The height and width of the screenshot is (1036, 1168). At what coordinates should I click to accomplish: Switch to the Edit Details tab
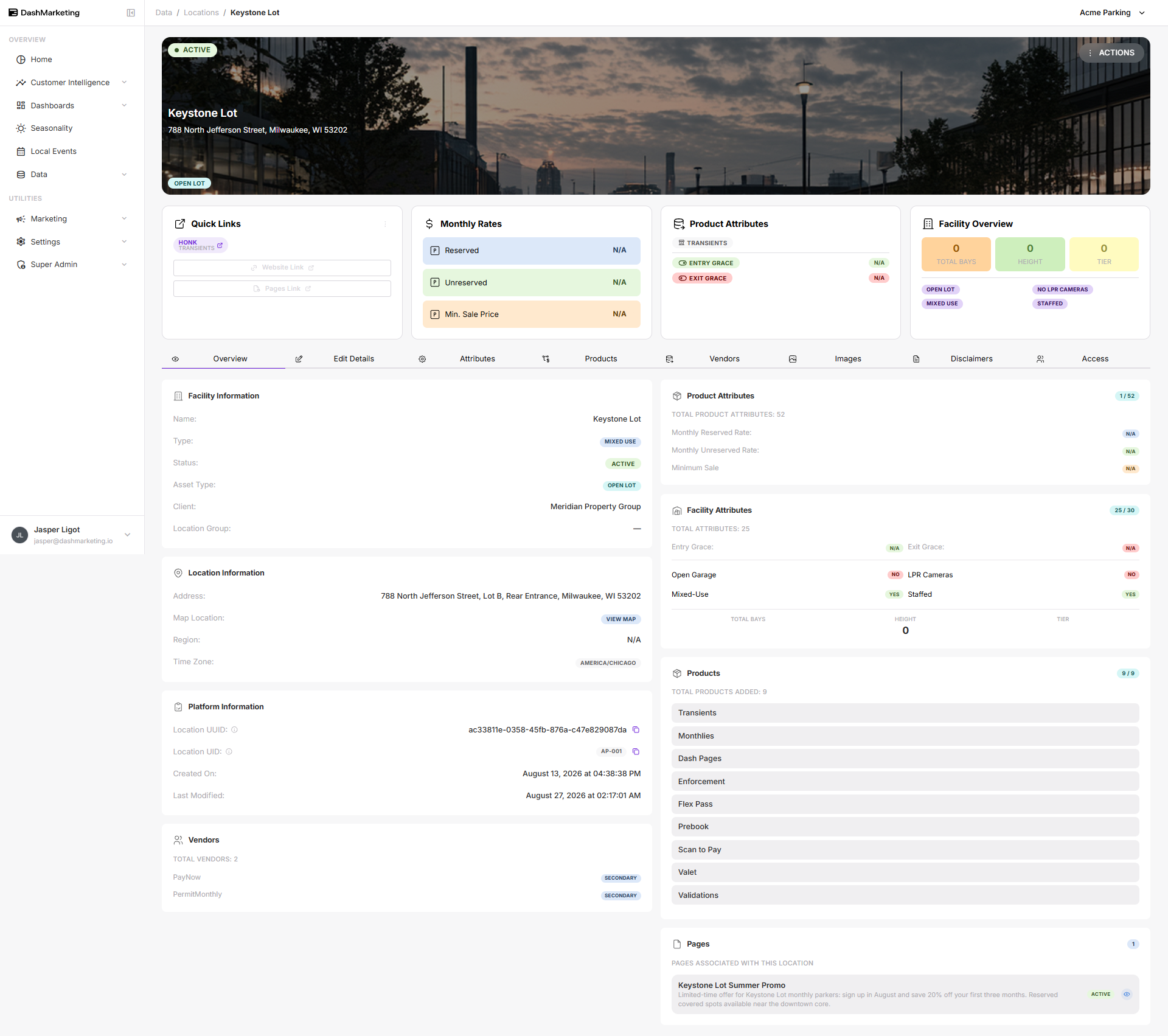(x=347, y=359)
